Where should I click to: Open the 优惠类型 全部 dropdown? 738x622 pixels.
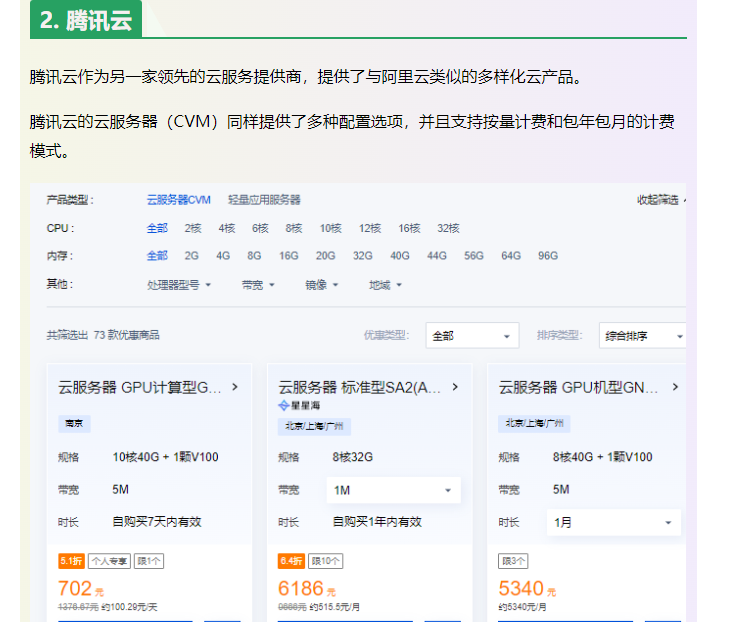[472, 335]
